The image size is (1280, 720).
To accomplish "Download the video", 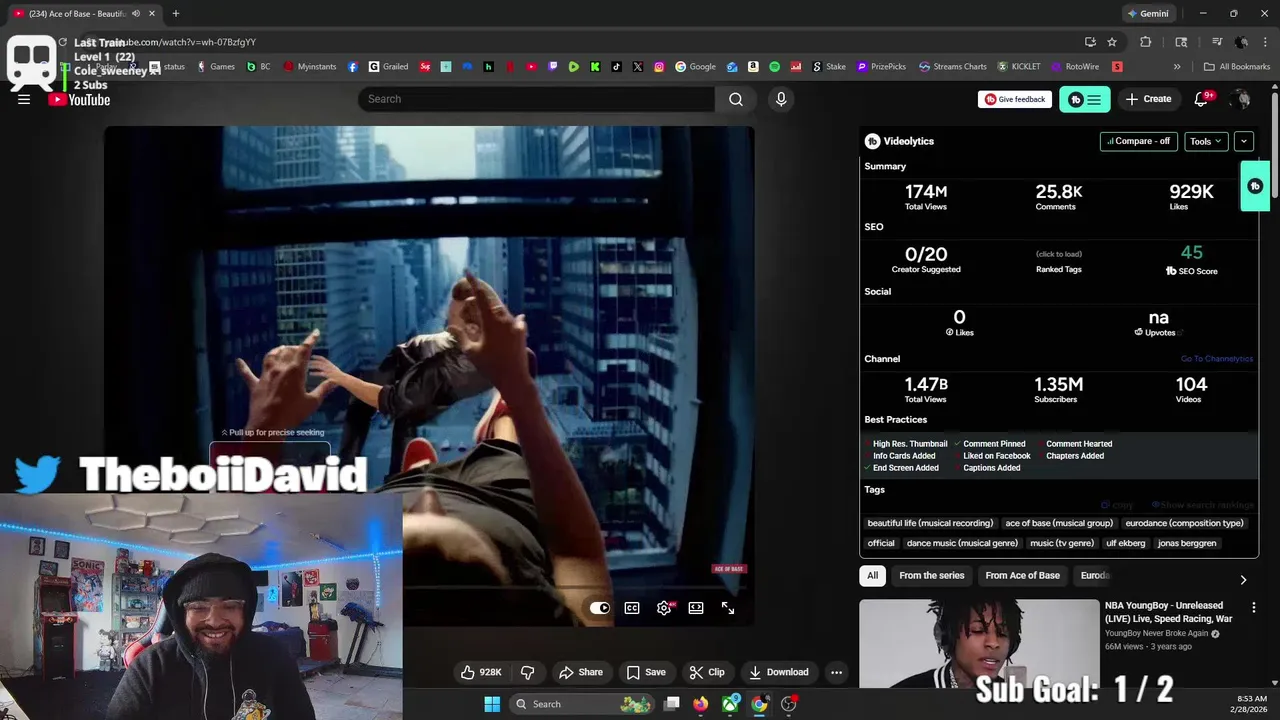I will pyautogui.click(x=779, y=672).
